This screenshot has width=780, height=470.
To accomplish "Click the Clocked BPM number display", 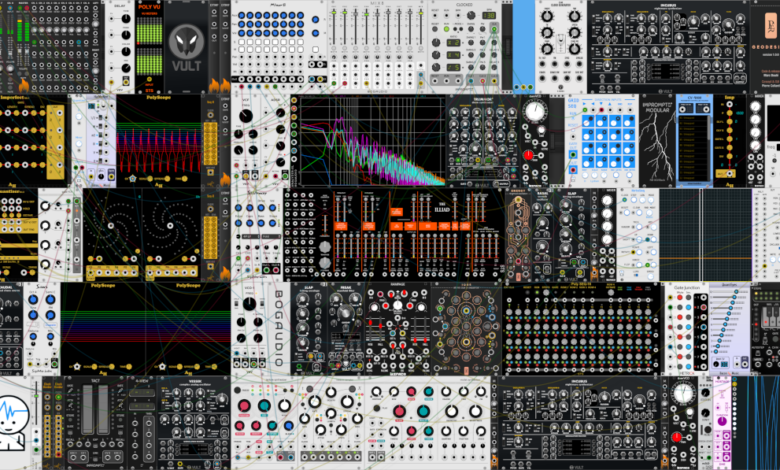I will point(488,15).
